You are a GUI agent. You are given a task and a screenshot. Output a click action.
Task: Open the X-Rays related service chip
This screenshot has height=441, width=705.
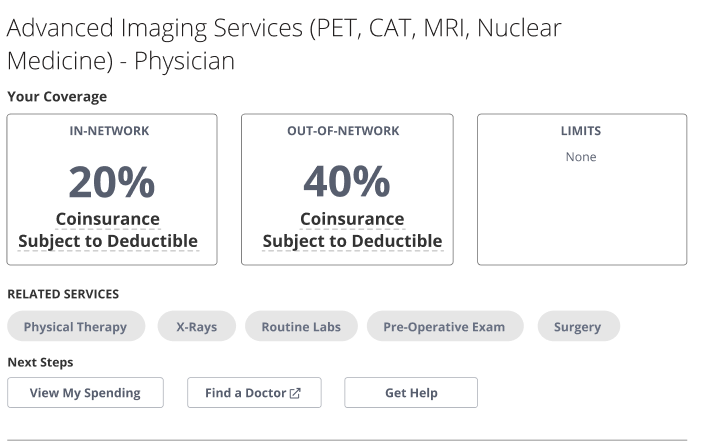click(196, 327)
